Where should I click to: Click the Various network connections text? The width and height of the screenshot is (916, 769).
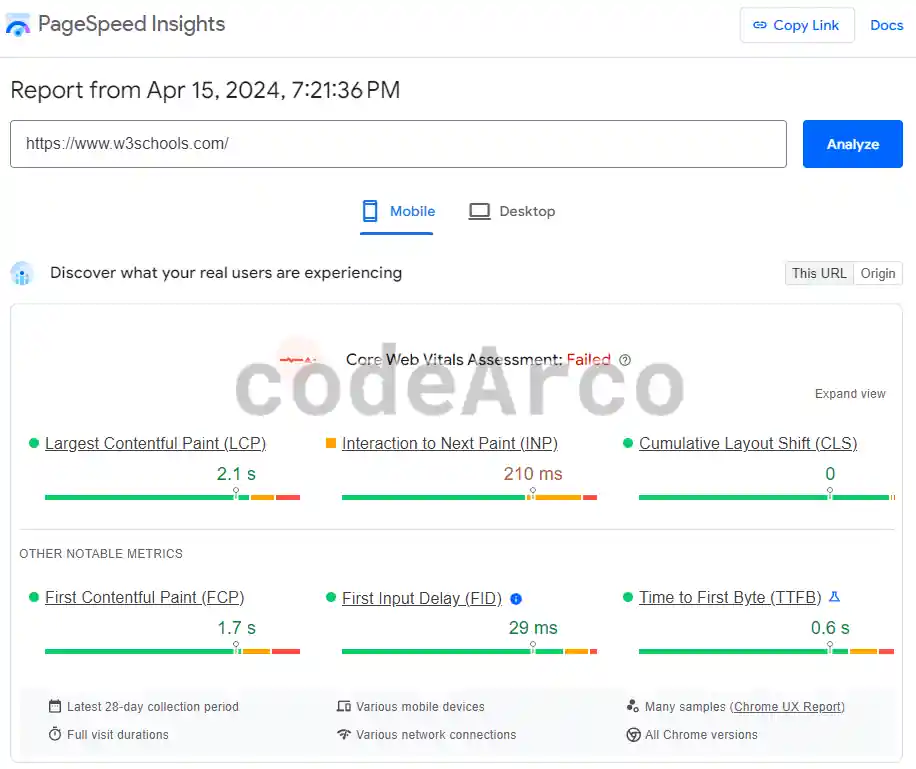click(436, 735)
